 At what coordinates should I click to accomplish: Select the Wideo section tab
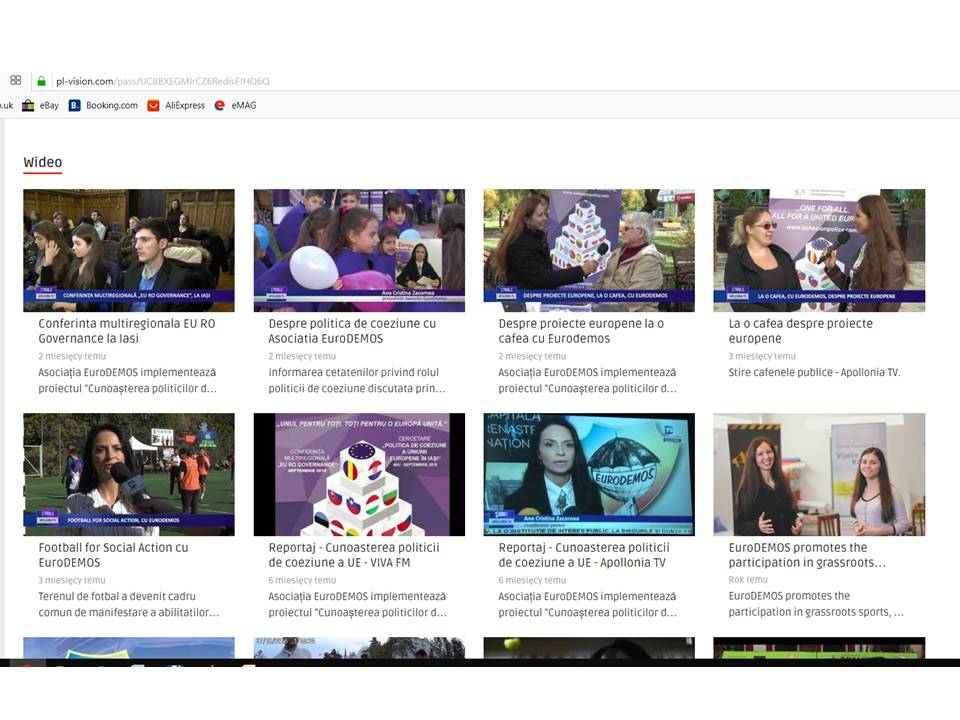click(43, 162)
